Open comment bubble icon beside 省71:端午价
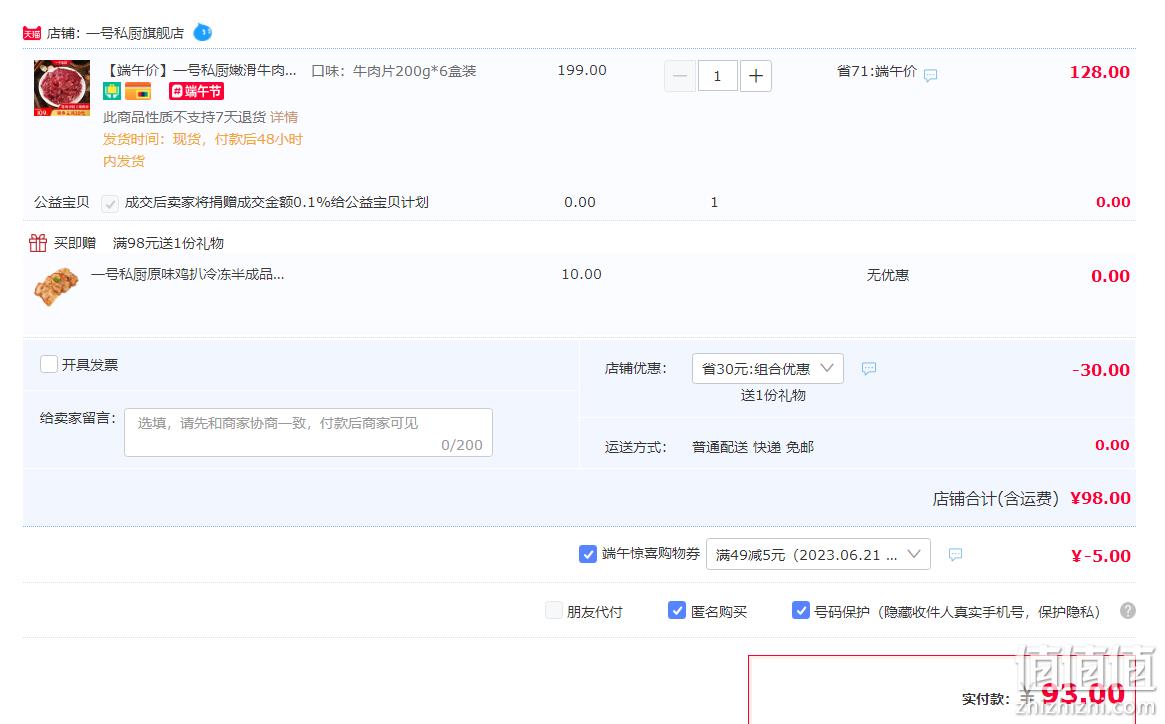Image resolution: width=1165 pixels, height=724 pixels. (930, 75)
